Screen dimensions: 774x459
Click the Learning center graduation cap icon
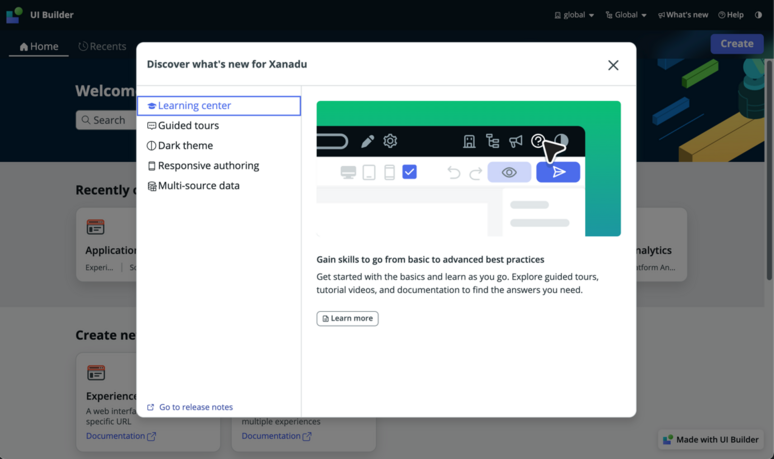tap(152, 106)
